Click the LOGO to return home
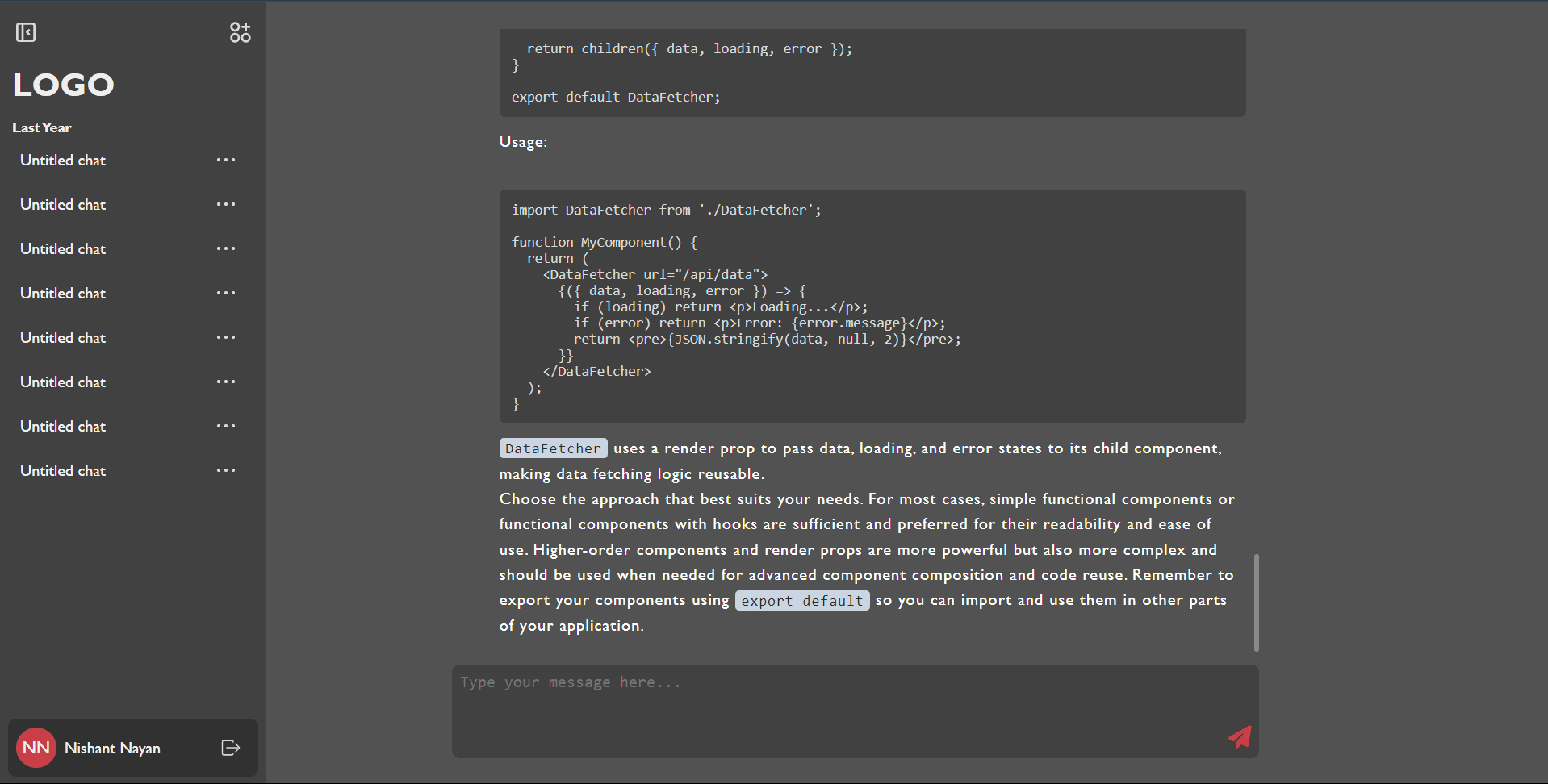 point(63,84)
